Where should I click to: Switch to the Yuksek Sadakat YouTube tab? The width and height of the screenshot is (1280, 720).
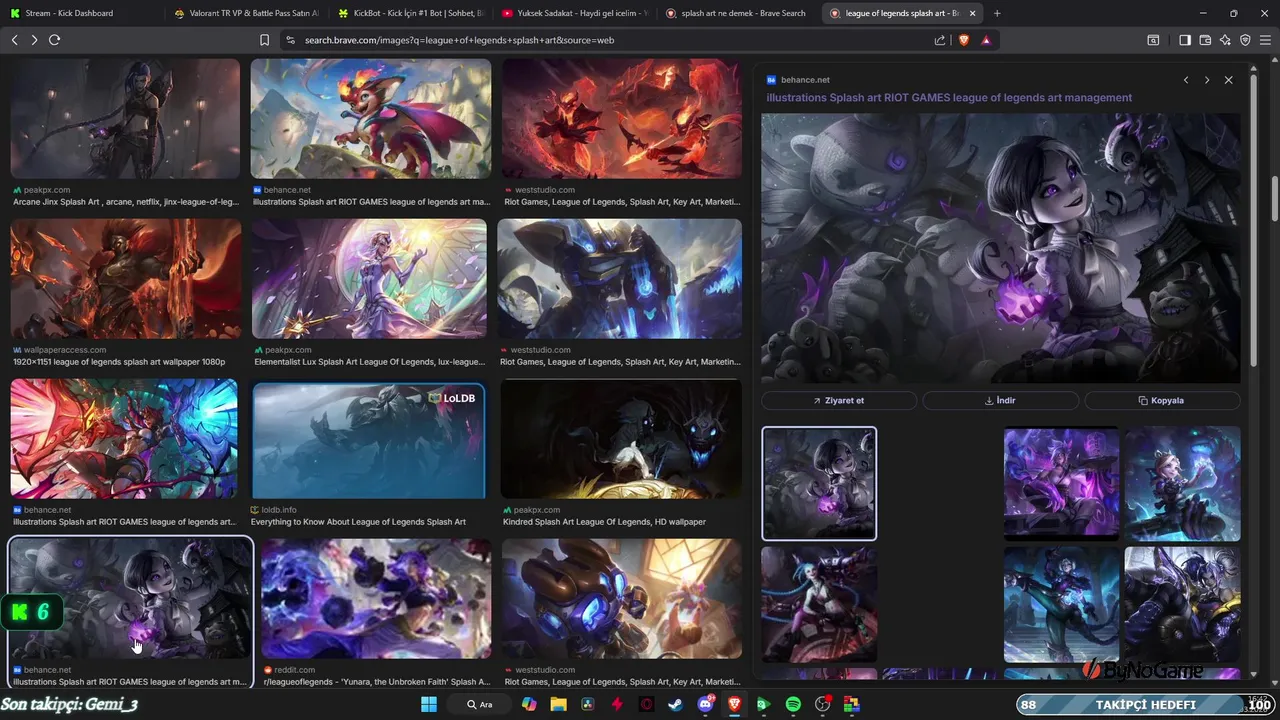[574, 13]
